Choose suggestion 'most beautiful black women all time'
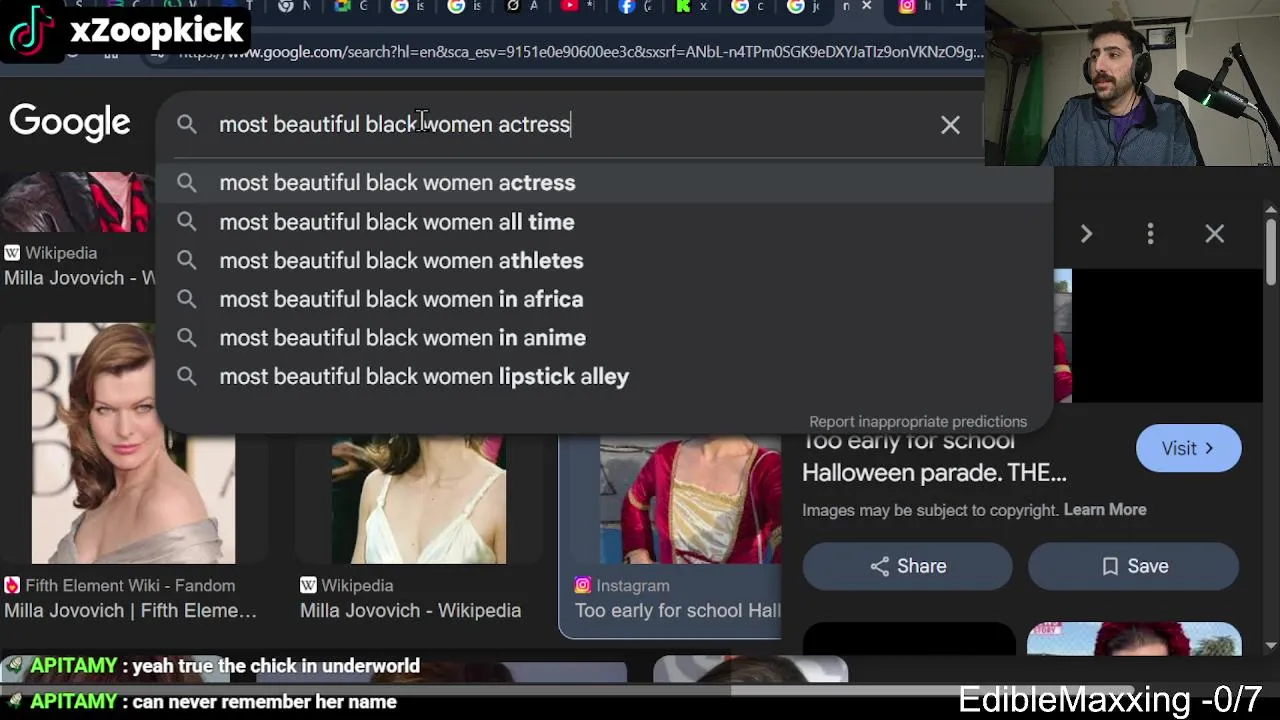Screen dimensions: 1280x720 pos(604,222)
